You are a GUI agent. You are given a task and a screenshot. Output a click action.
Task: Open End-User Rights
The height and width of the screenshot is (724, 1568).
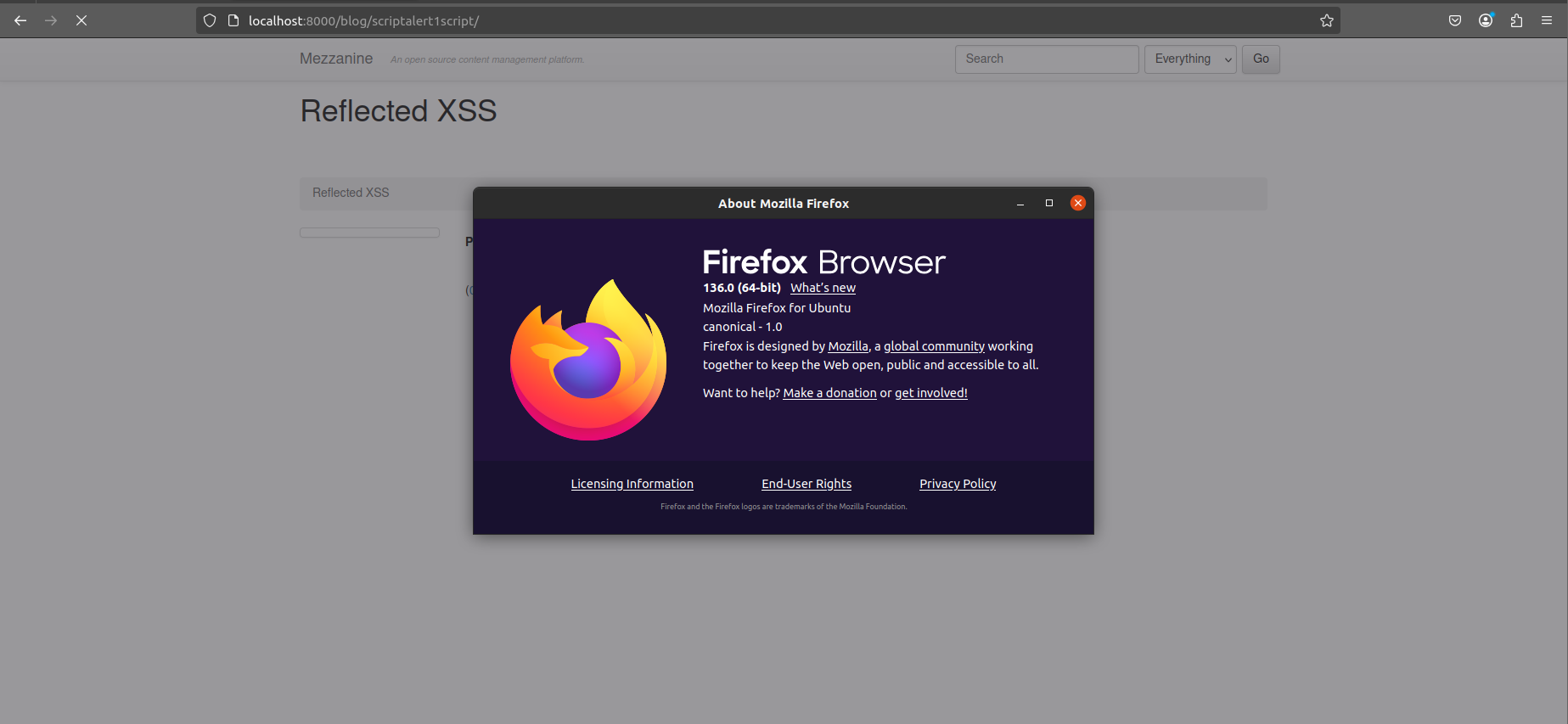(x=806, y=484)
